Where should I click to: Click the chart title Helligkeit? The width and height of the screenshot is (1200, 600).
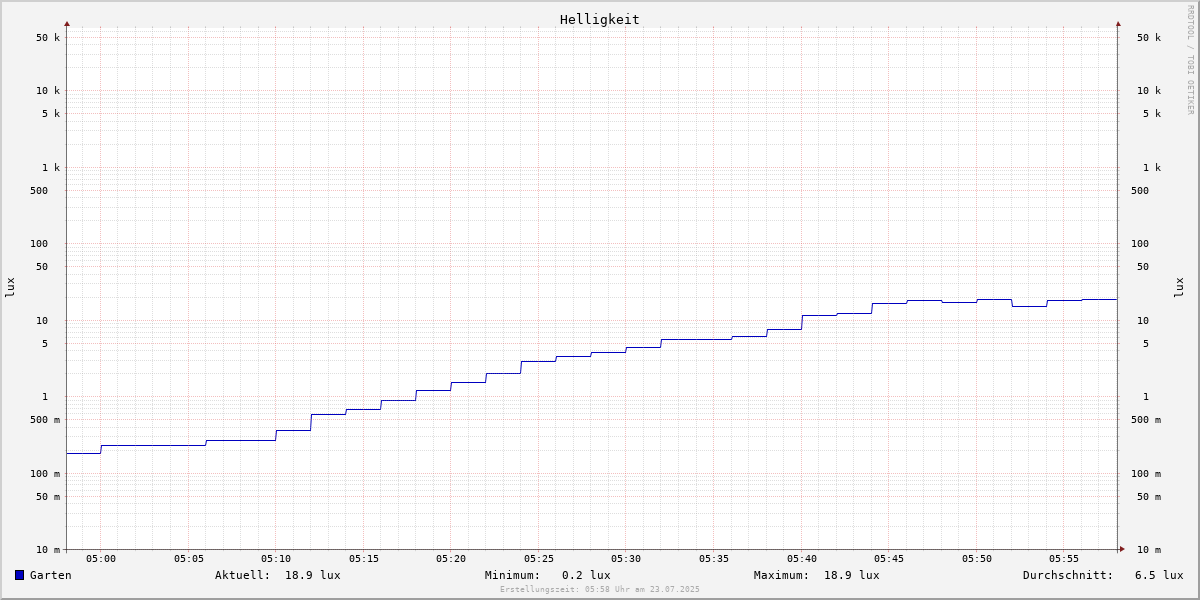(600, 19)
